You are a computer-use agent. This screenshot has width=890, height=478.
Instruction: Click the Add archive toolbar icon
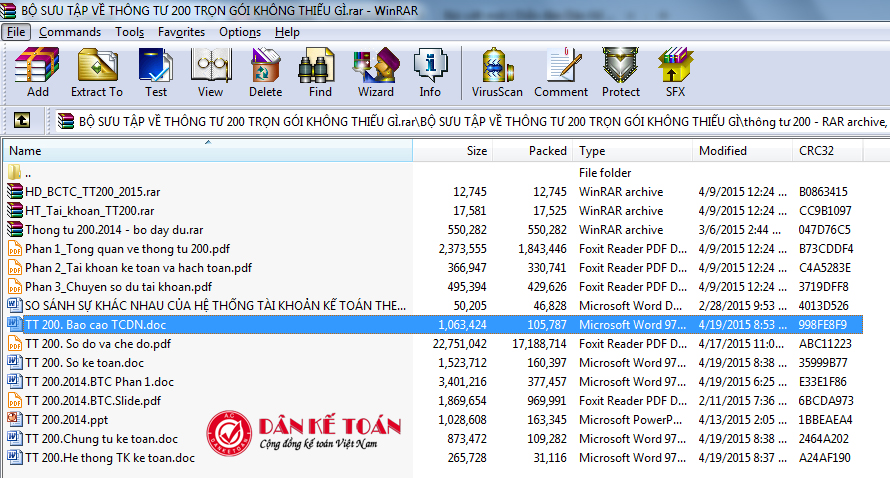coord(38,73)
